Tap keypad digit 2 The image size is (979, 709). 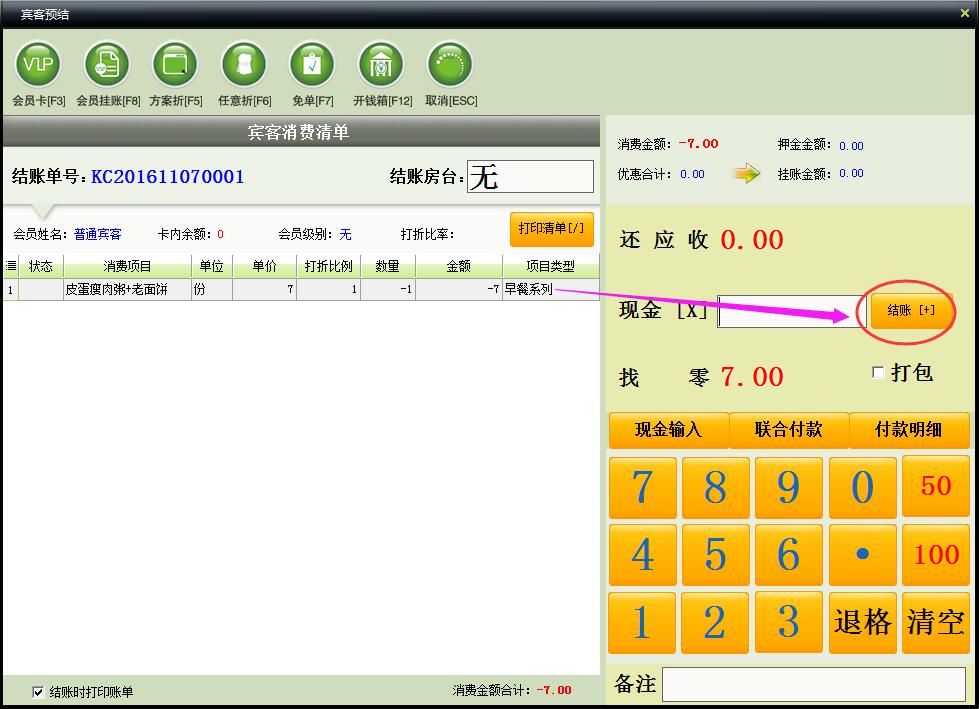716,622
